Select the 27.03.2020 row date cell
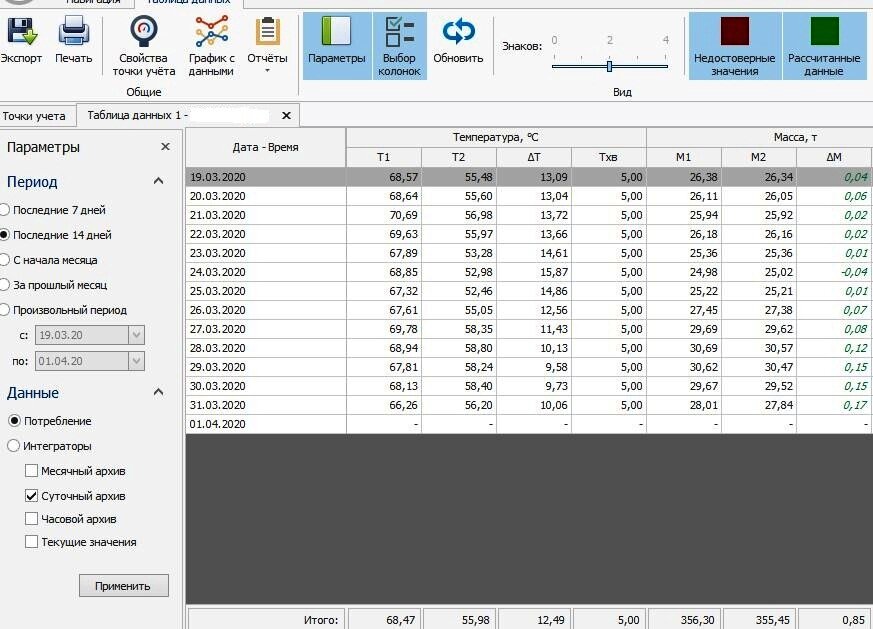 tap(266, 329)
